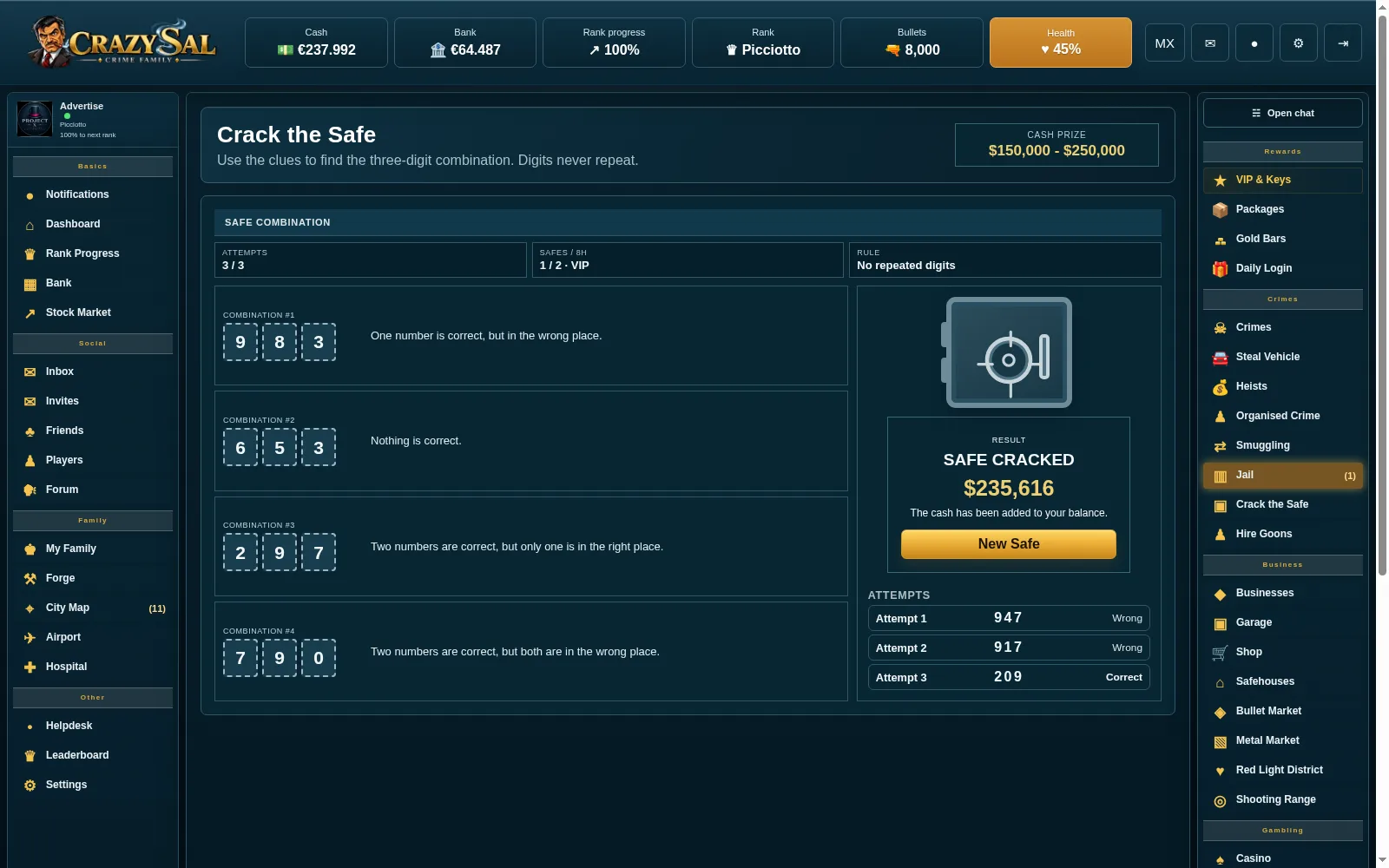Go to the Jail page

1282,475
